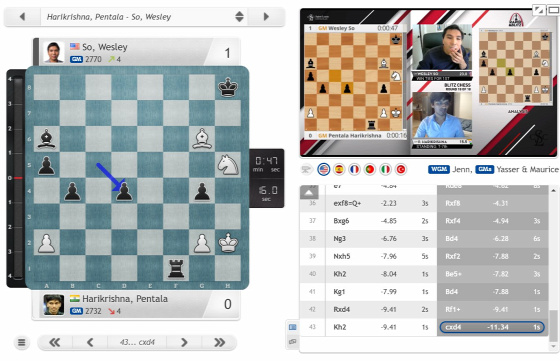Select the US flag English commentary
Screen dimensions: 560x361
pos(324,169)
